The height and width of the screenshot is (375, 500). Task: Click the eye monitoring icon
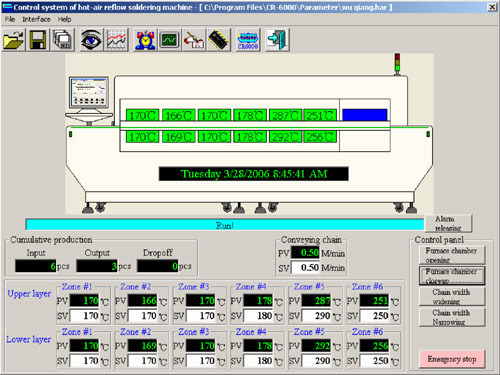[x=91, y=40]
